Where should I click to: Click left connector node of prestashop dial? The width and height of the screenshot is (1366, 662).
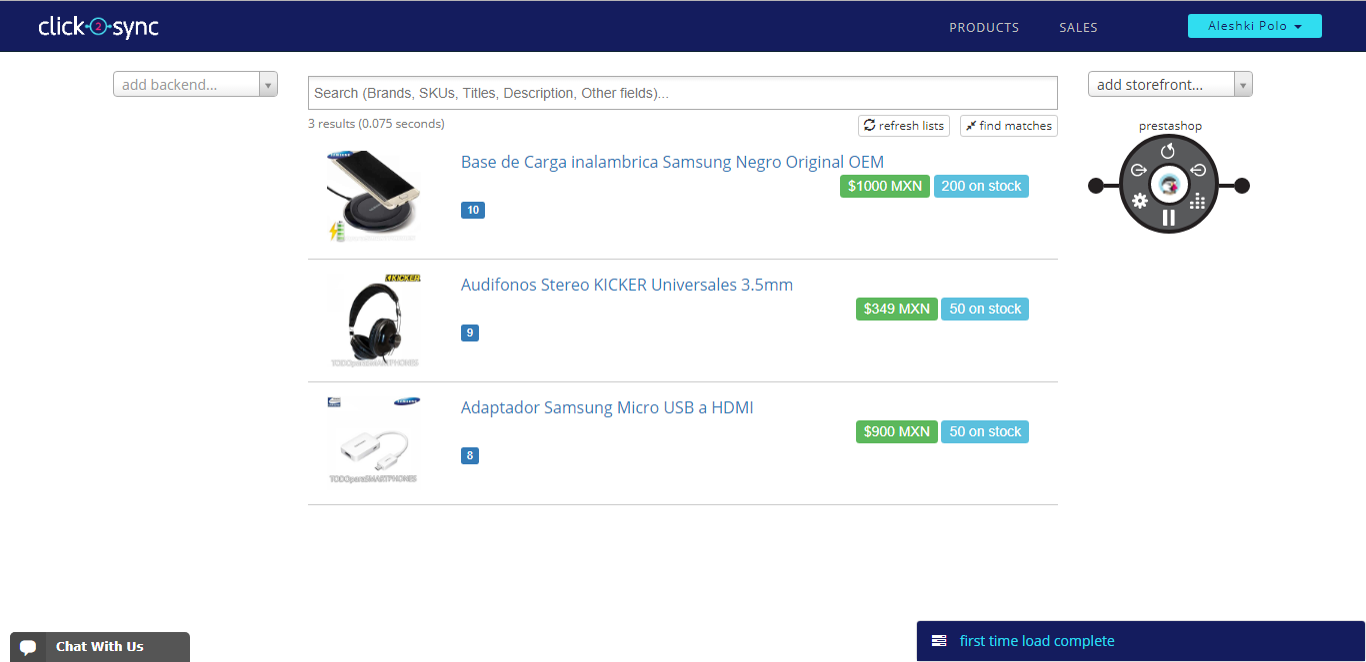click(1096, 185)
